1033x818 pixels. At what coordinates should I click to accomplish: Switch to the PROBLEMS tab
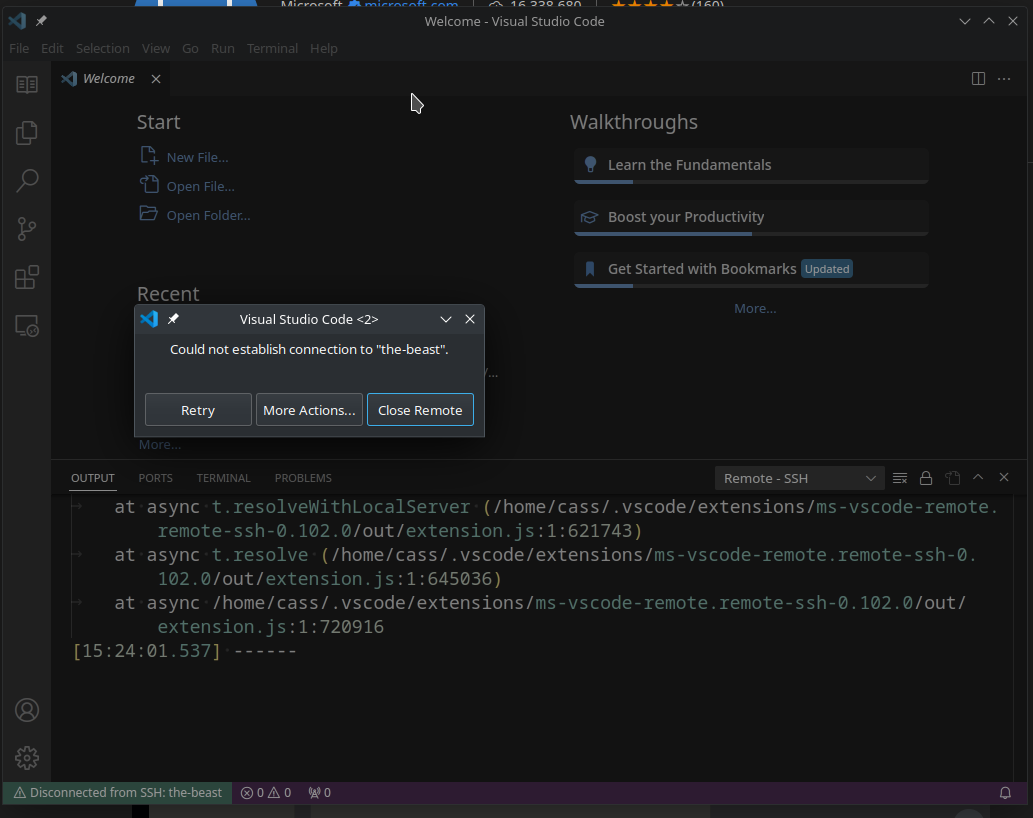(x=302, y=478)
